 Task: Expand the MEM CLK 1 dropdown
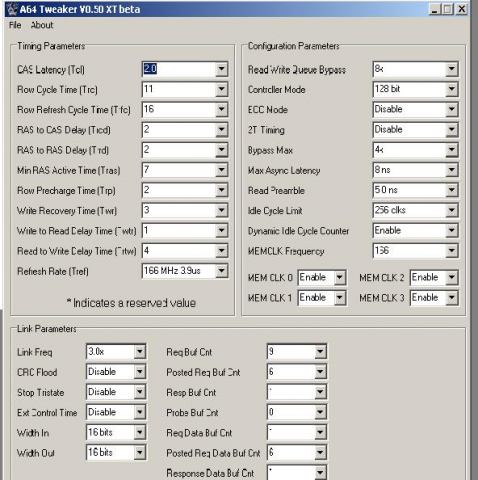(339, 298)
